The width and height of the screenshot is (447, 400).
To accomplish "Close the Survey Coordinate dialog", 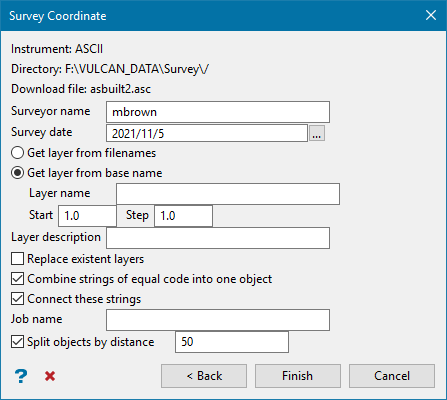I will pyautogui.click(x=431, y=15).
